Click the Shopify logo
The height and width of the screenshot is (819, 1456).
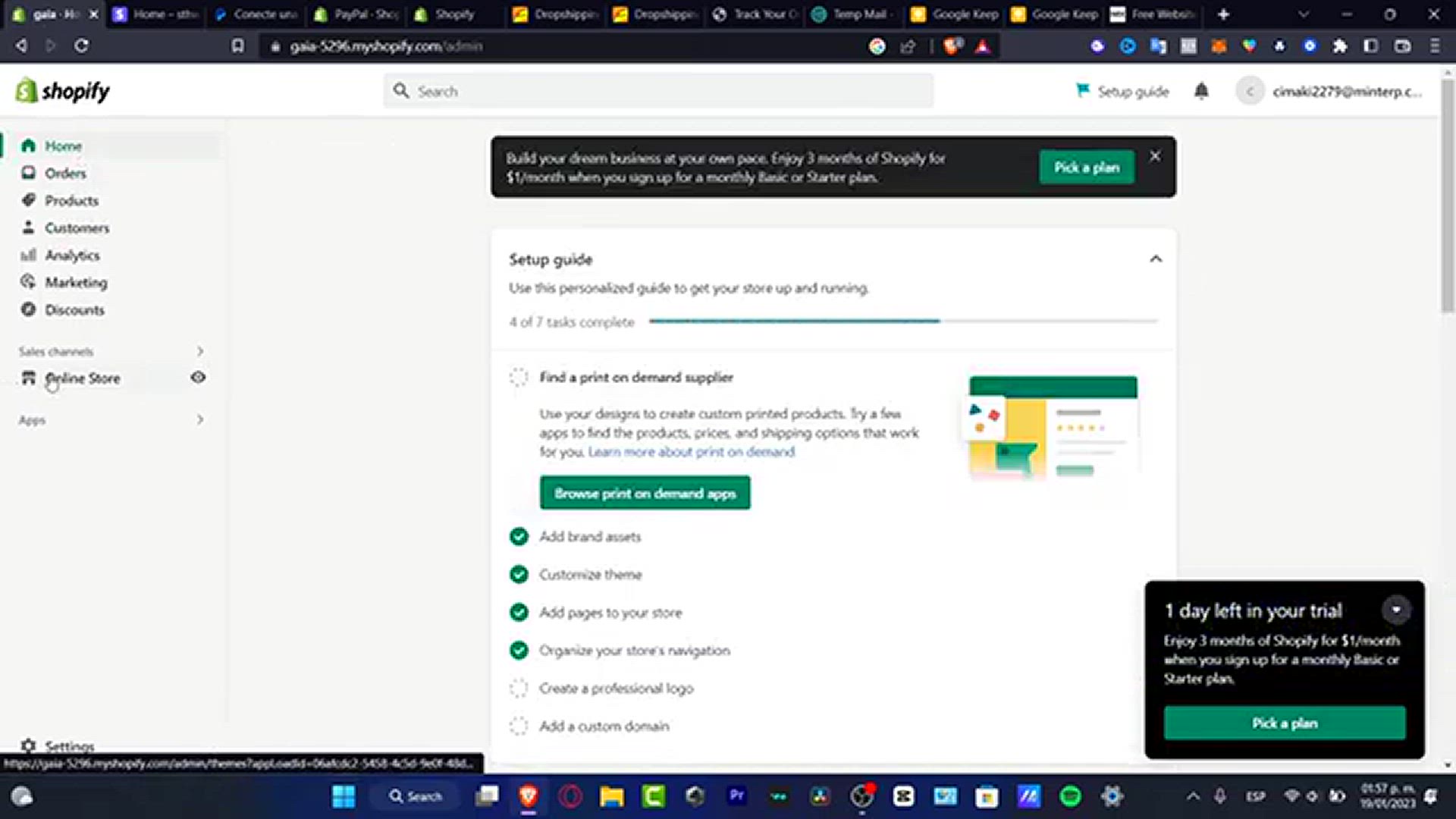63,91
